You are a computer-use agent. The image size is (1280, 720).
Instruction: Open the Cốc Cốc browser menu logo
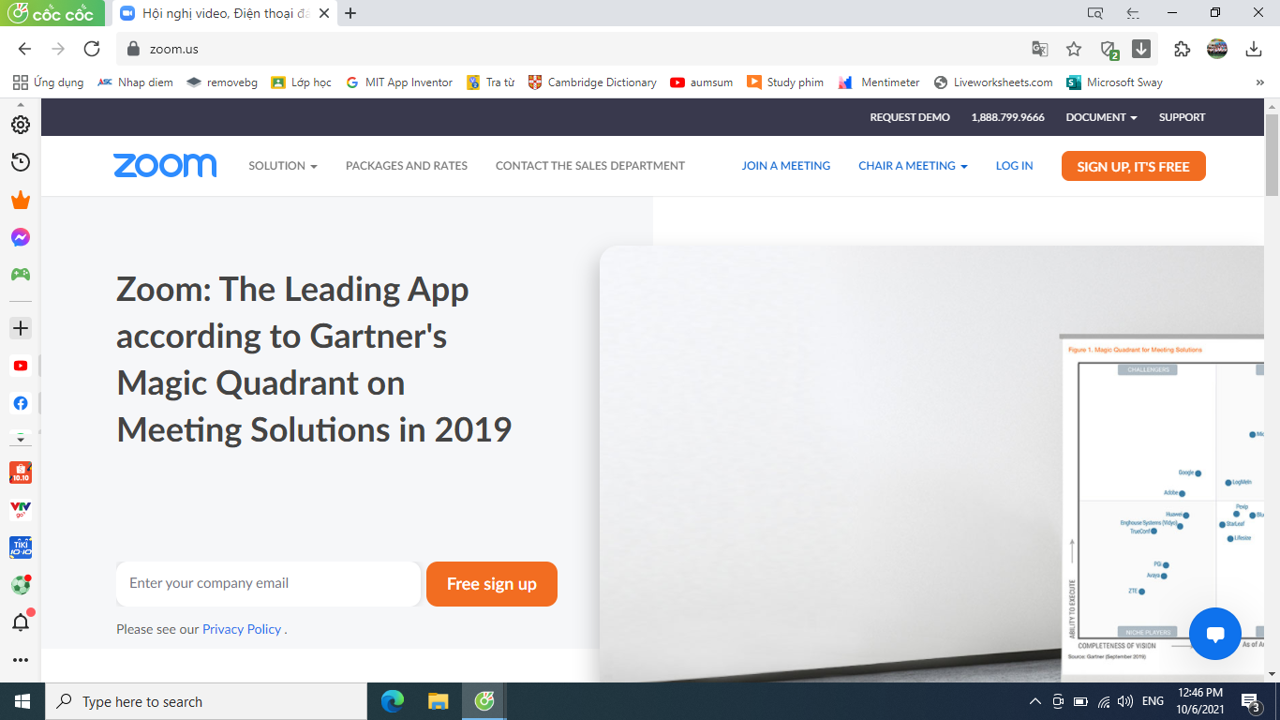(x=51, y=13)
